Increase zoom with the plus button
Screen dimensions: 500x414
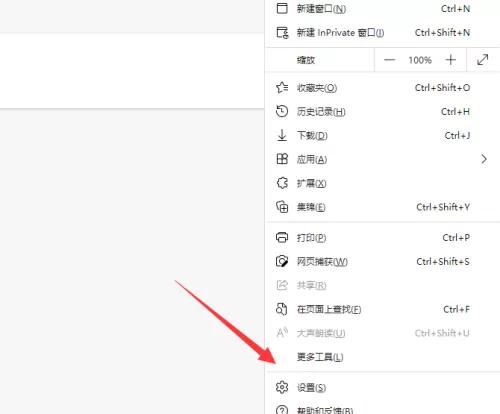click(x=450, y=60)
